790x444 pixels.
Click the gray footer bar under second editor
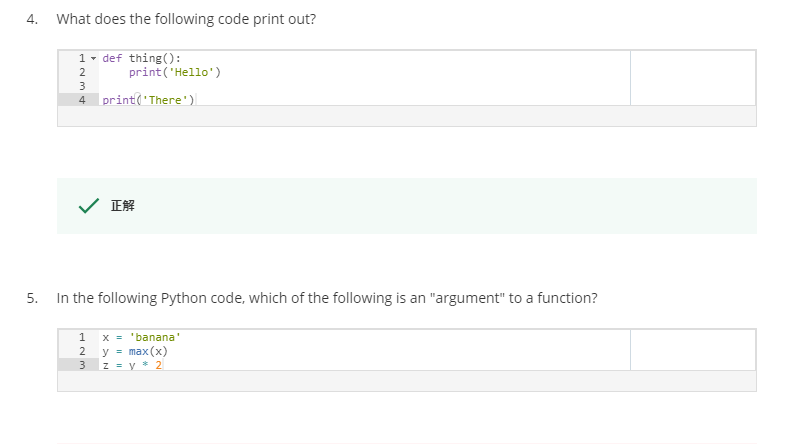coord(407,381)
